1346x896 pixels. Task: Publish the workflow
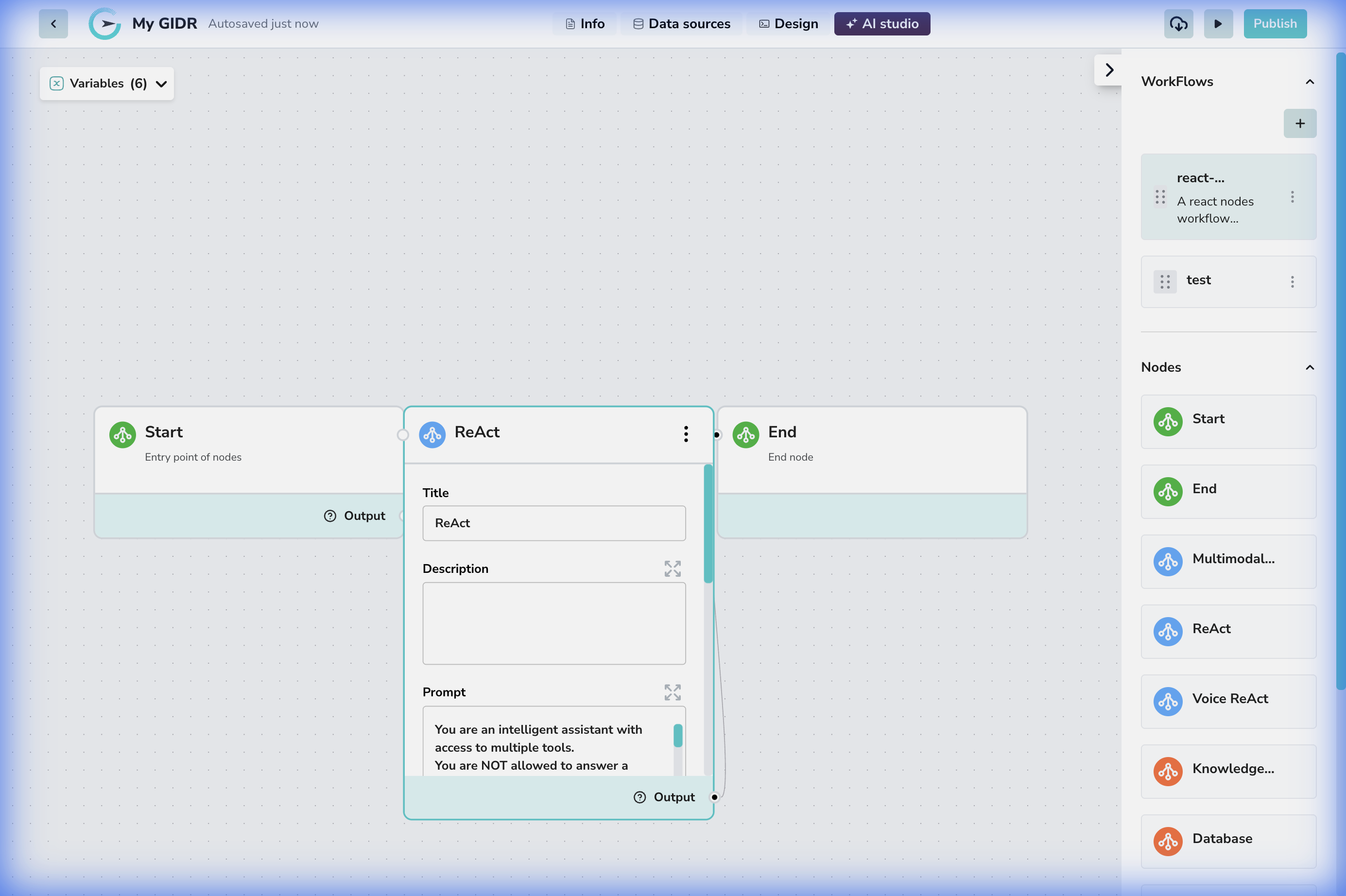pyautogui.click(x=1275, y=23)
